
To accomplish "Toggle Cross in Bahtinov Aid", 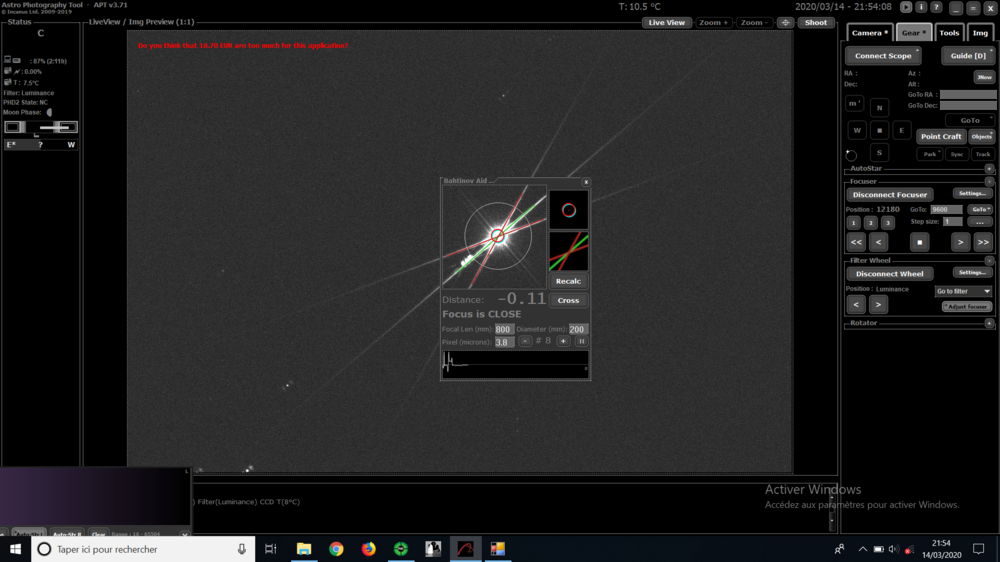I will 568,300.
